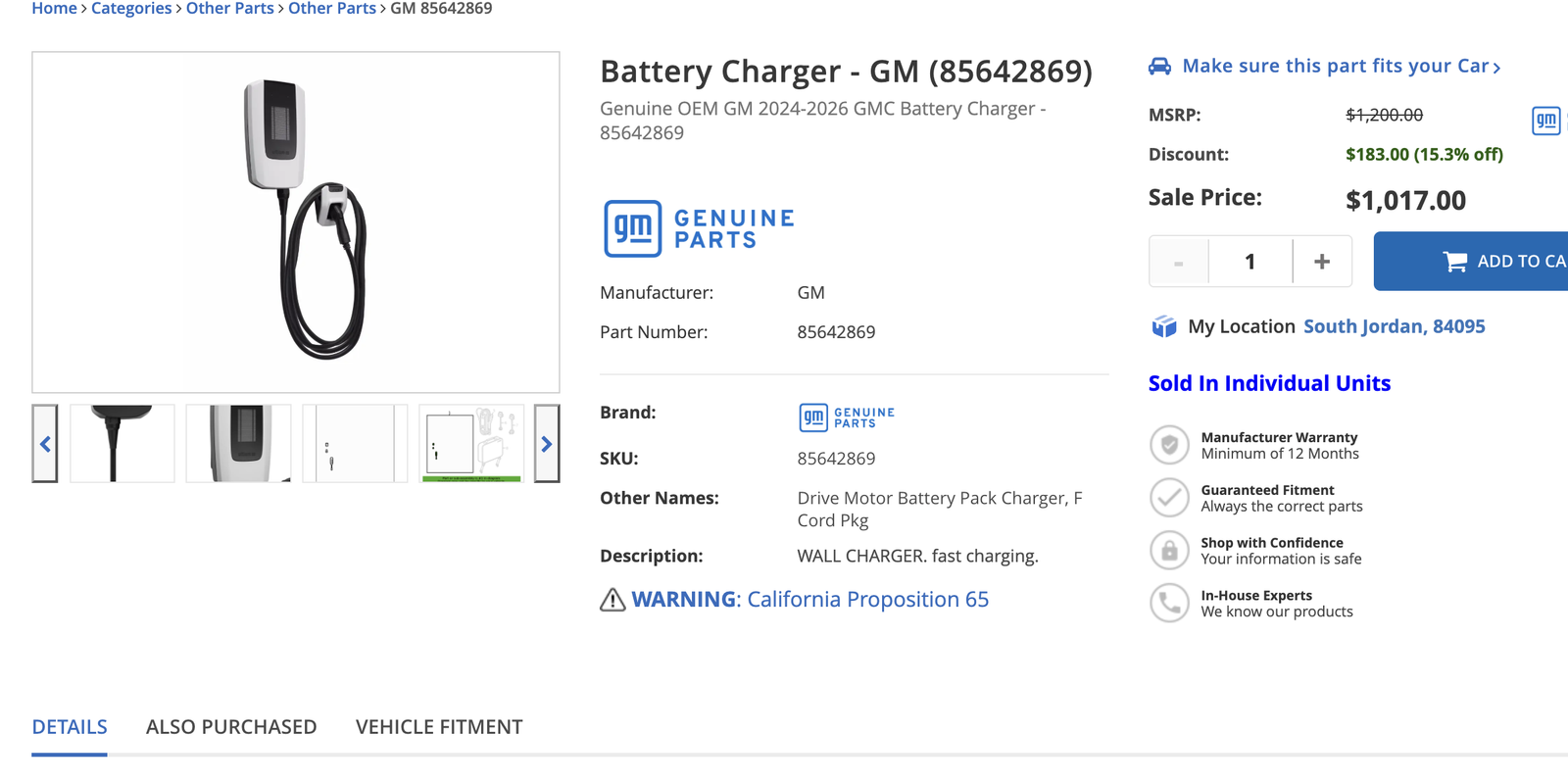This screenshot has height=783, width=1568.
Task: Click the My Location box icon
Action: [1164, 326]
